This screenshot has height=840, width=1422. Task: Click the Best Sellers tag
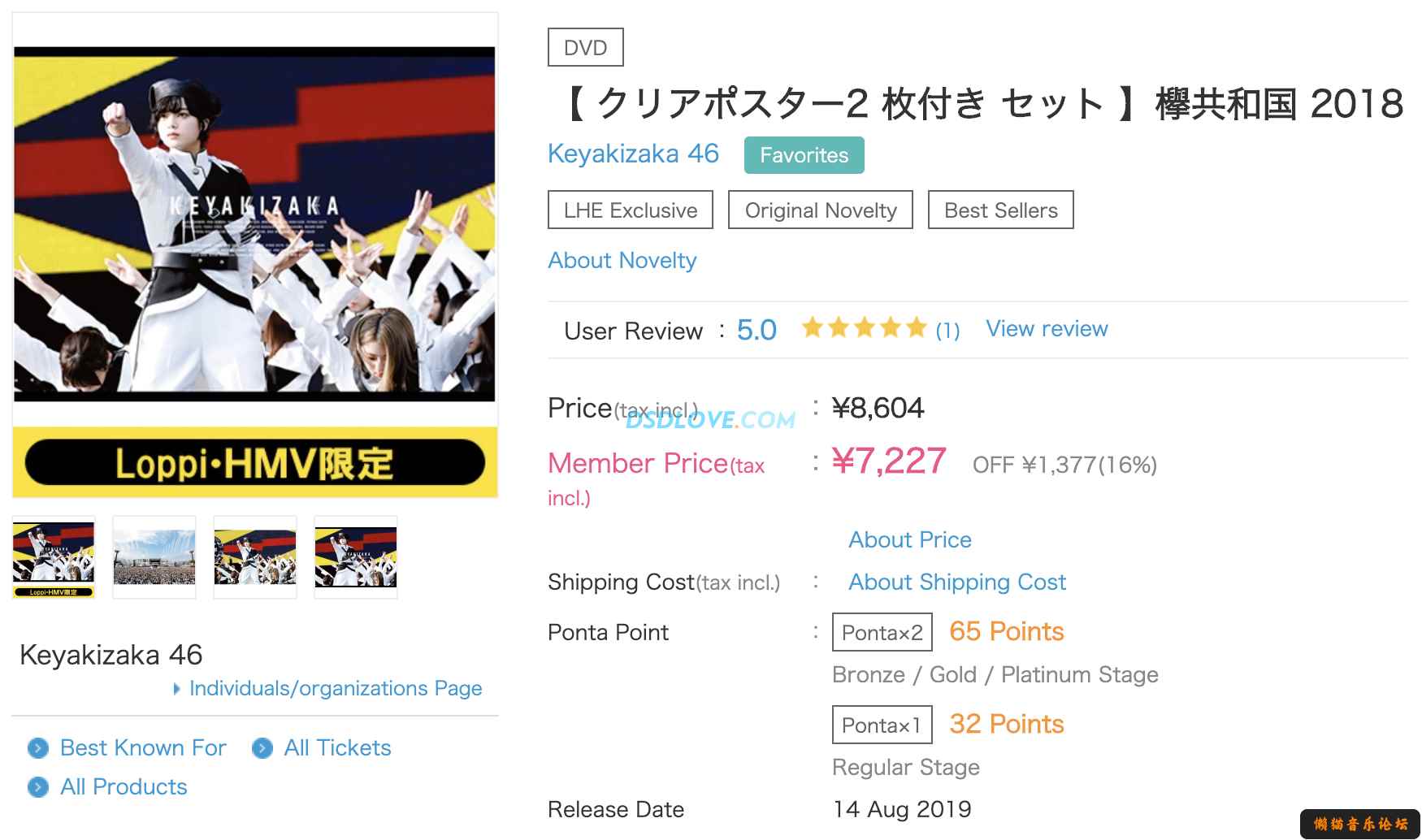click(1000, 210)
